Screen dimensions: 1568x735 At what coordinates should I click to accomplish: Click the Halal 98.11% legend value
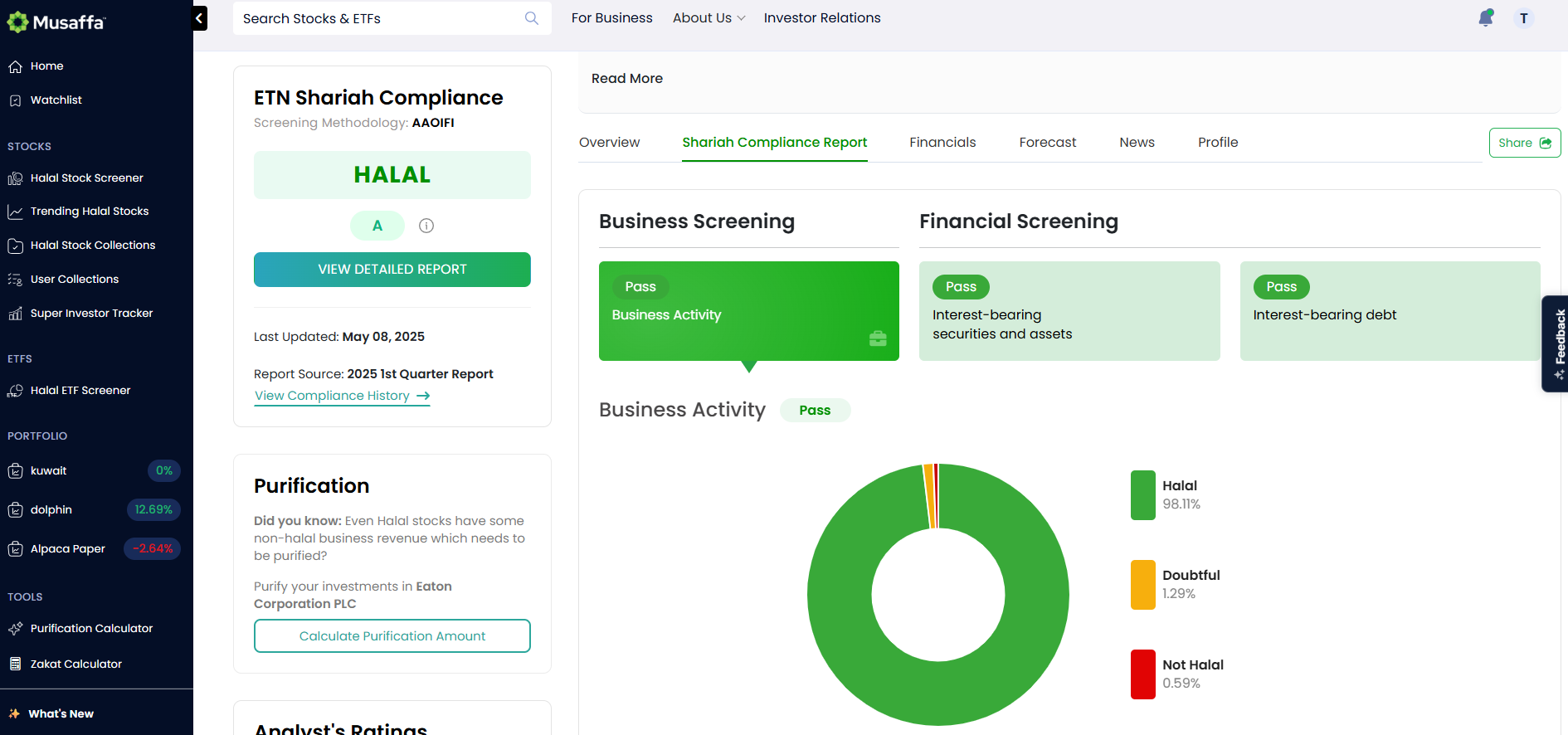(x=1181, y=504)
